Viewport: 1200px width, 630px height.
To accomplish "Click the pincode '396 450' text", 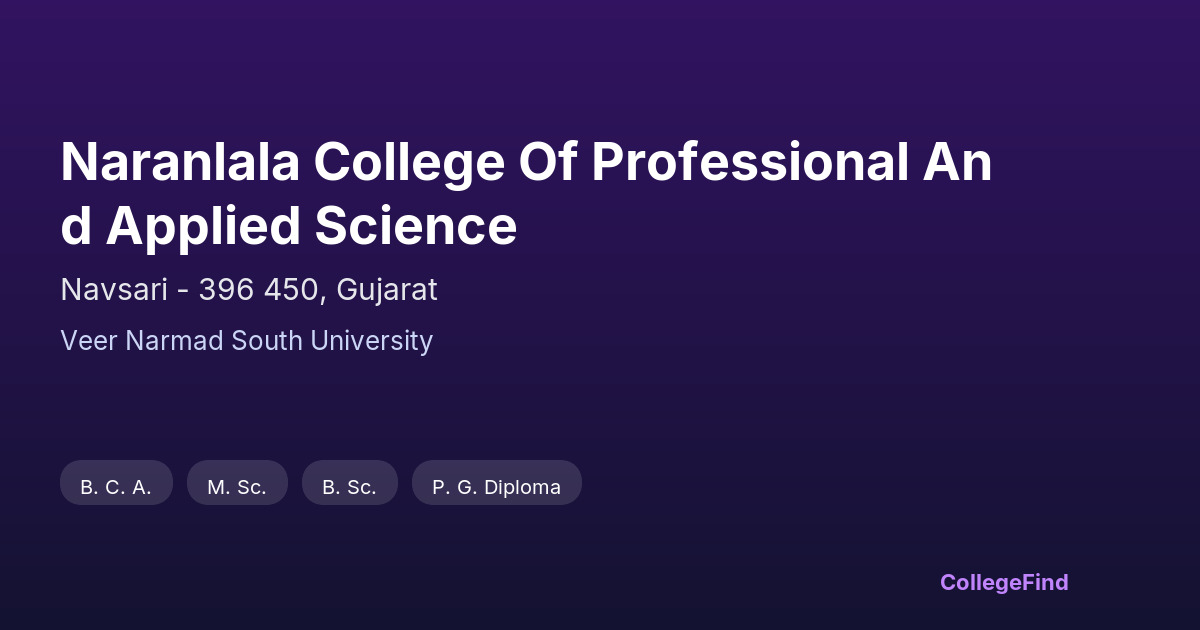I will (x=260, y=290).
